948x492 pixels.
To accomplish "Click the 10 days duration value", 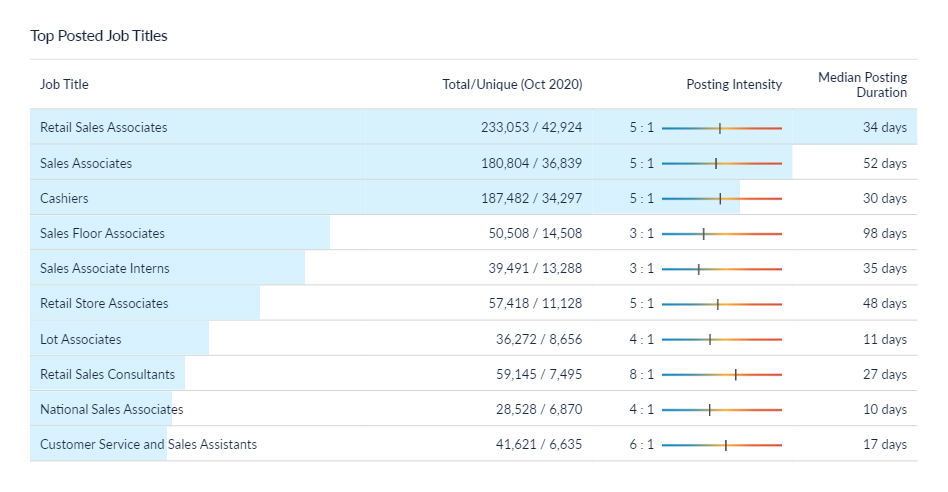I will (885, 409).
